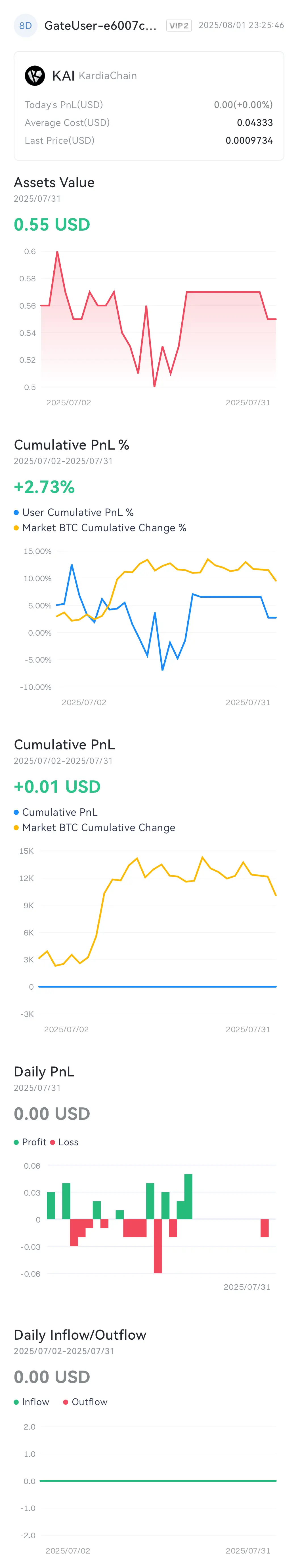Click the 0.55 USD assets value
298x1568 pixels.
click(x=52, y=225)
